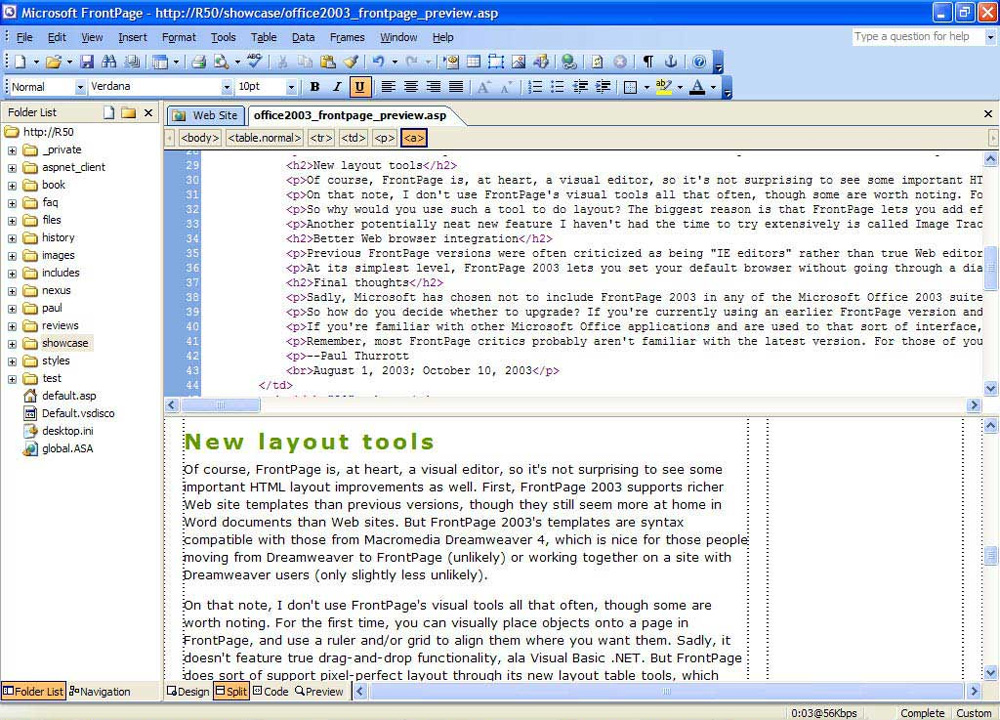Click the Save diskette icon

(87, 62)
